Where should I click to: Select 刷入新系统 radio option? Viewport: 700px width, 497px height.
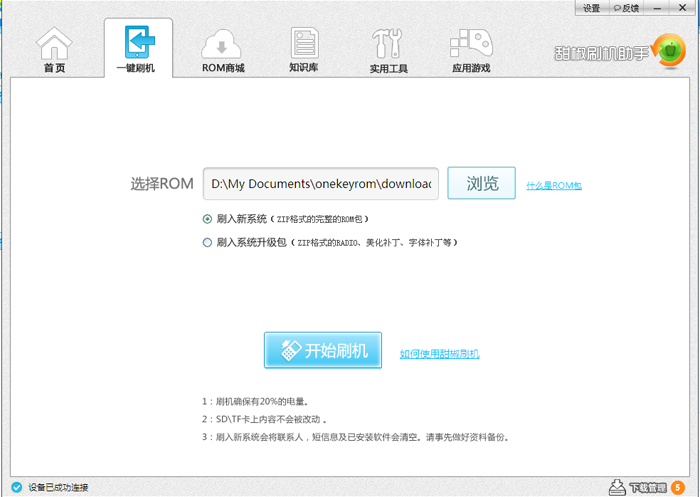207,219
